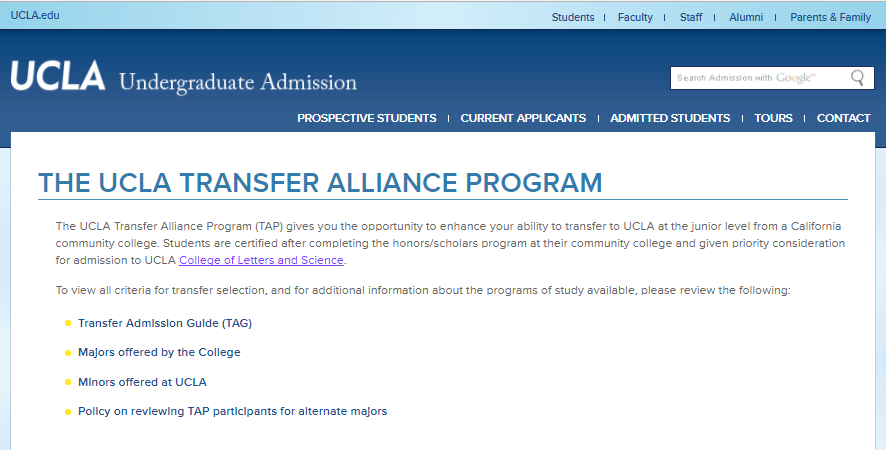This screenshot has height=450, width=886.
Task: Visit the Alumni link
Action: (x=746, y=17)
